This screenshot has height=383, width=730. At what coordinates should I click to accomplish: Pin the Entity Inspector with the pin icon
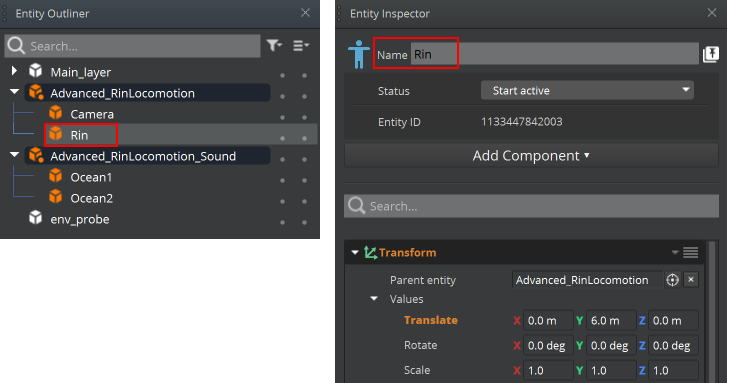pyautogui.click(x=710, y=54)
